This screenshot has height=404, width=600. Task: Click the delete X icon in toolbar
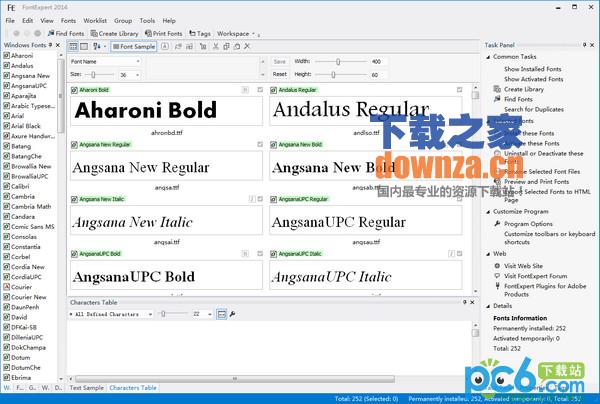247,46
